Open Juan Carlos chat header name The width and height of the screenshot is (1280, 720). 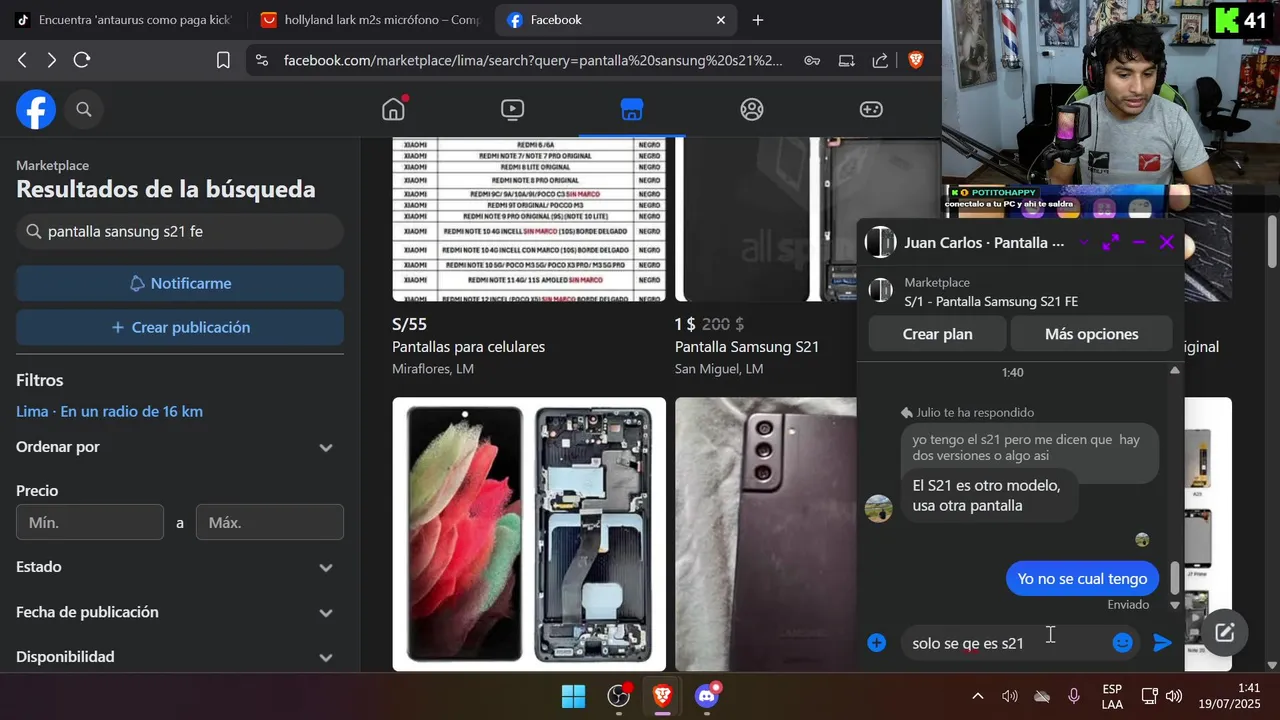pyautogui.click(x=984, y=242)
